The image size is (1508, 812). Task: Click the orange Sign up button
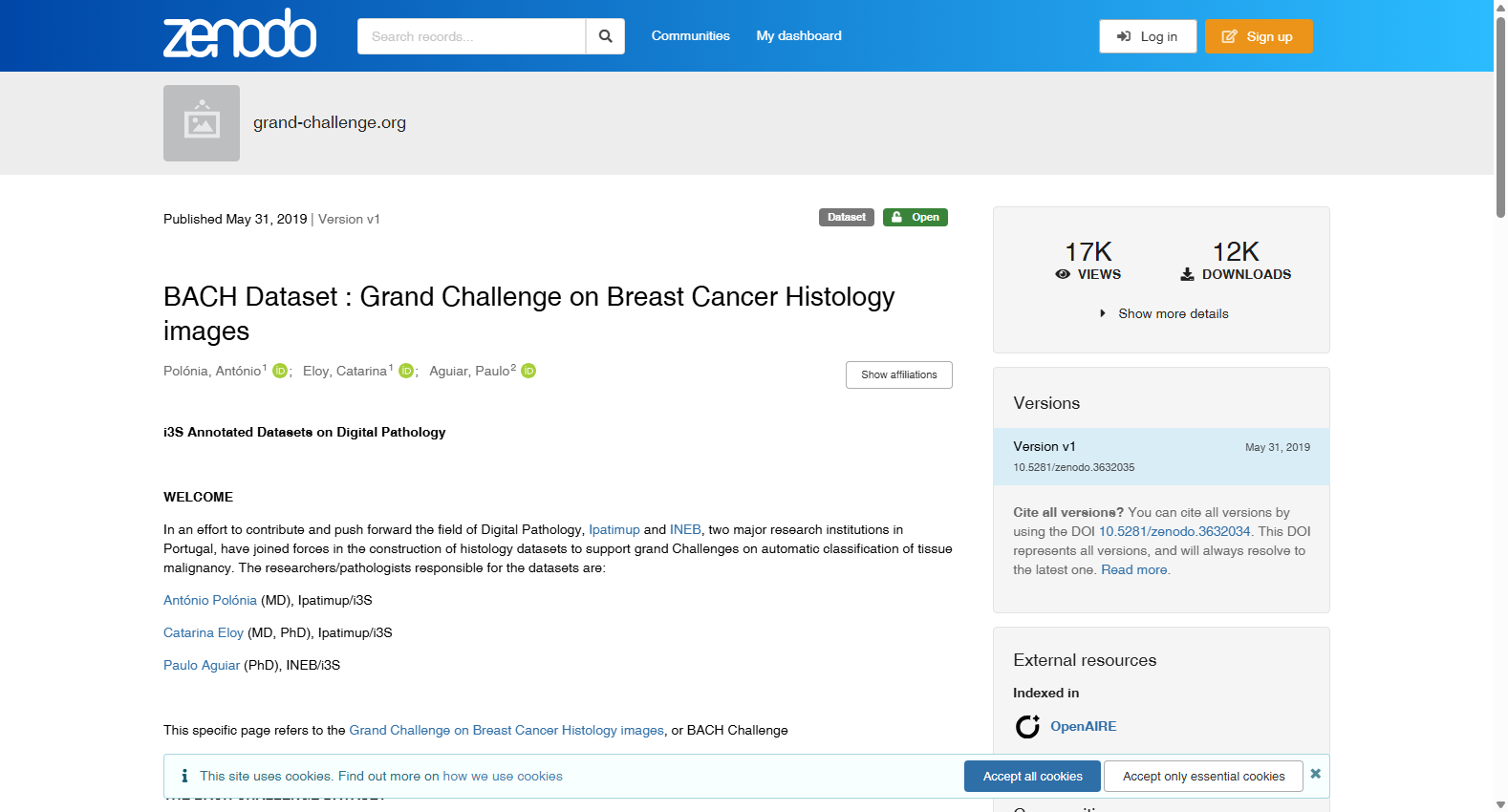tap(1259, 36)
